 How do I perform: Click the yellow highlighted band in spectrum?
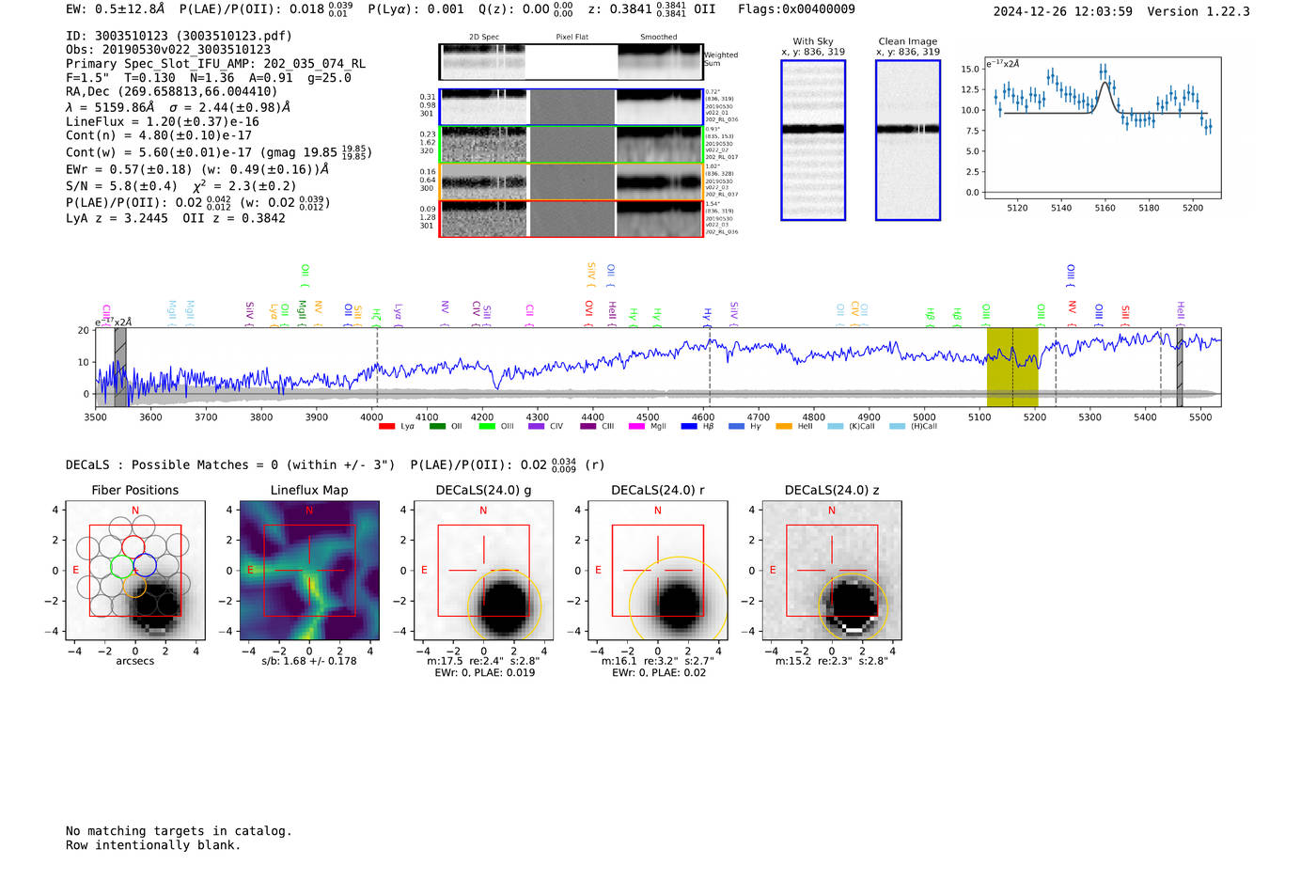point(1012,367)
